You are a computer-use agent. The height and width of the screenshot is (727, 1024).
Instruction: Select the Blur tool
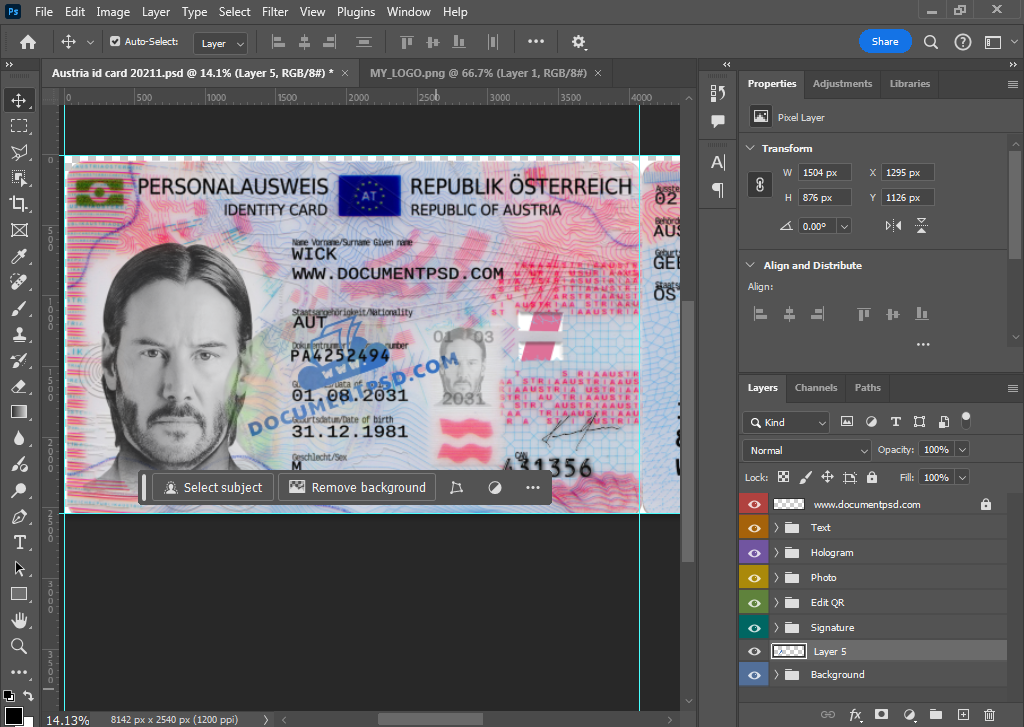tap(19, 438)
